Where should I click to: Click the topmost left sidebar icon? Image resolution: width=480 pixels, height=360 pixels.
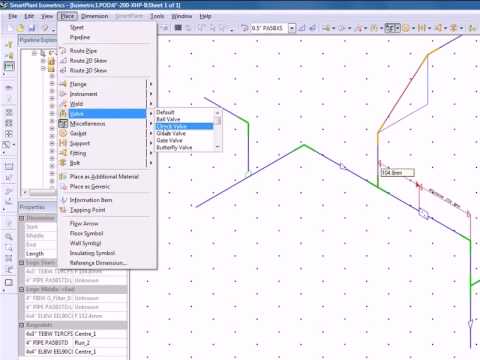click(x=9, y=44)
